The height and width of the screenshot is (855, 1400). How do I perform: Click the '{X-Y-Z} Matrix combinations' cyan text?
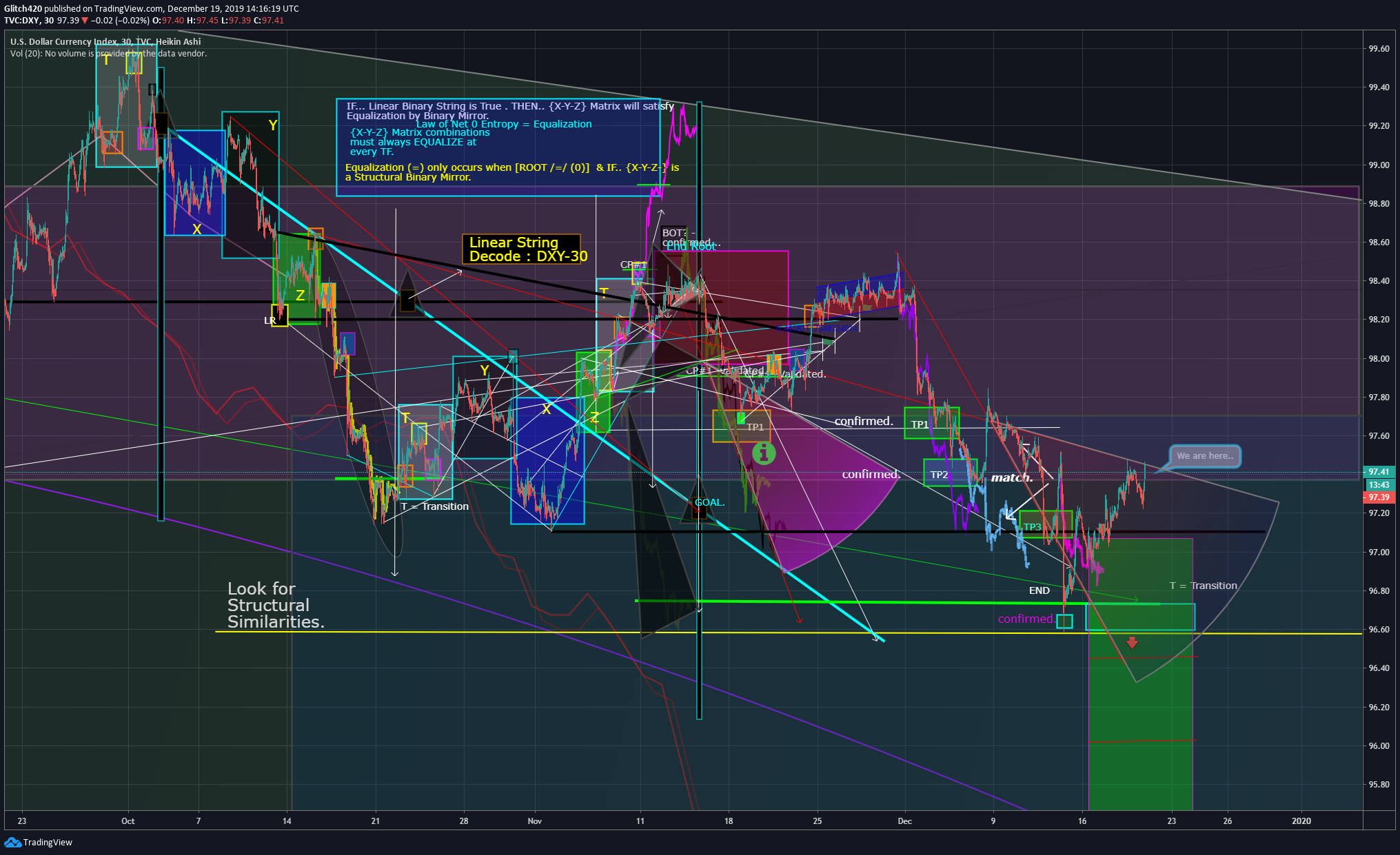pyautogui.click(x=420, y=132)
